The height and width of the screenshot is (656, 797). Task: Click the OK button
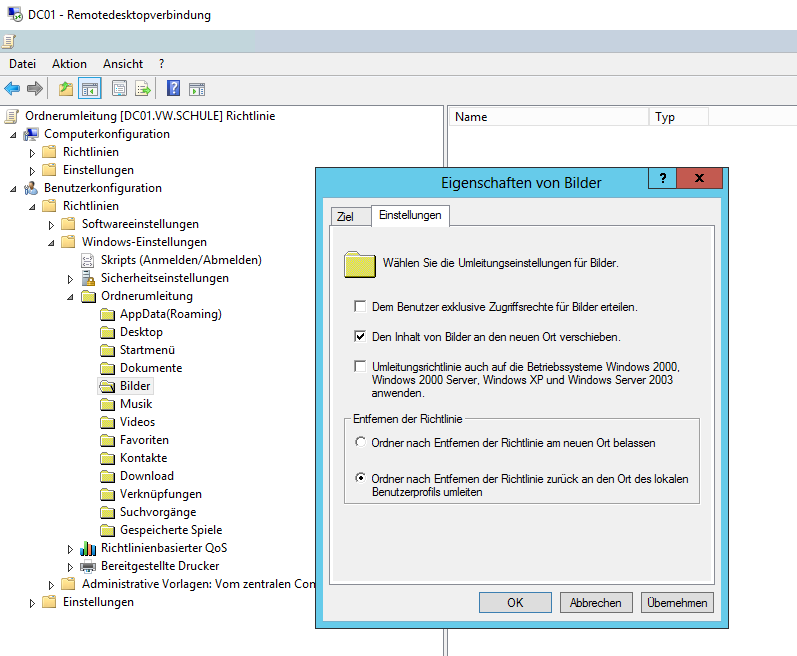pos(515,602)
